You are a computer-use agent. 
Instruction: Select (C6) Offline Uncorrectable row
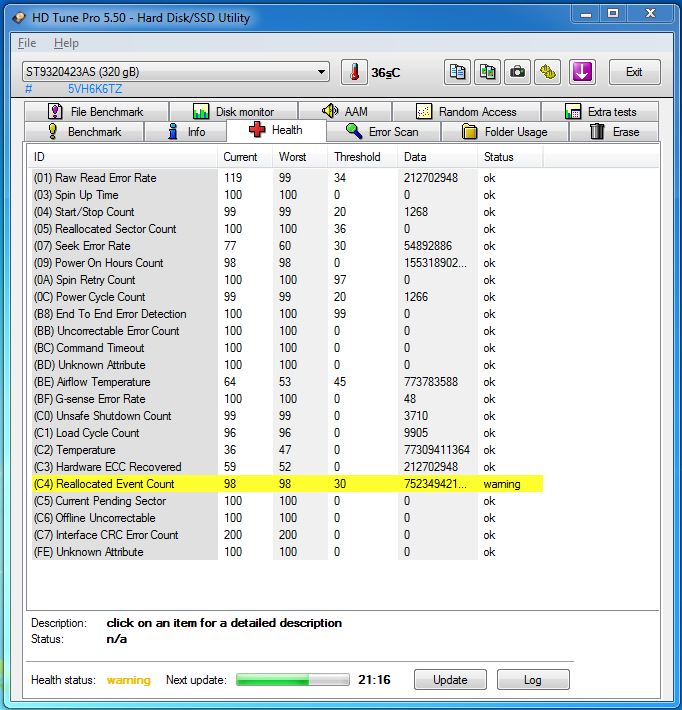pos(287,518)
